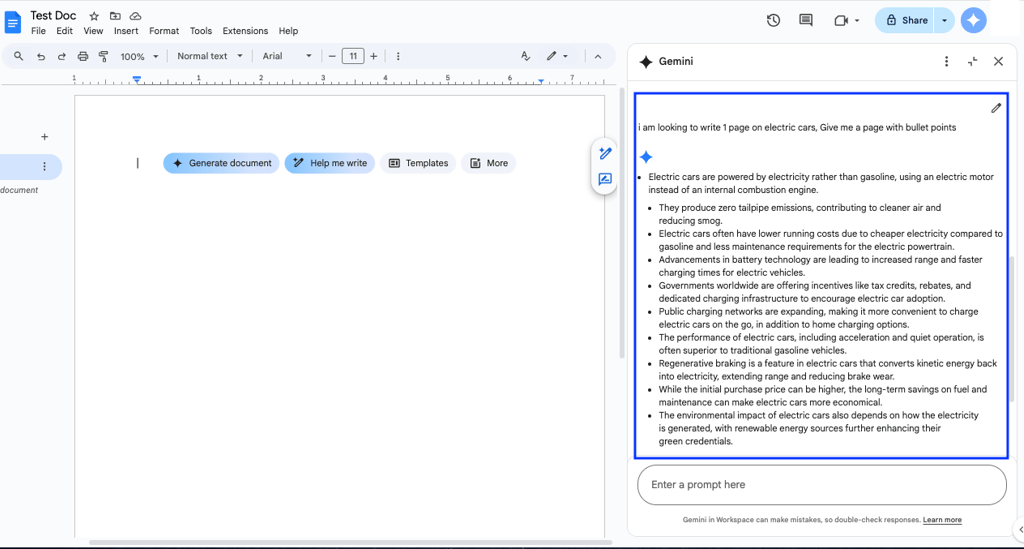
Task: Start a video call with the camera icon
Action: click(x=841, y=20)
